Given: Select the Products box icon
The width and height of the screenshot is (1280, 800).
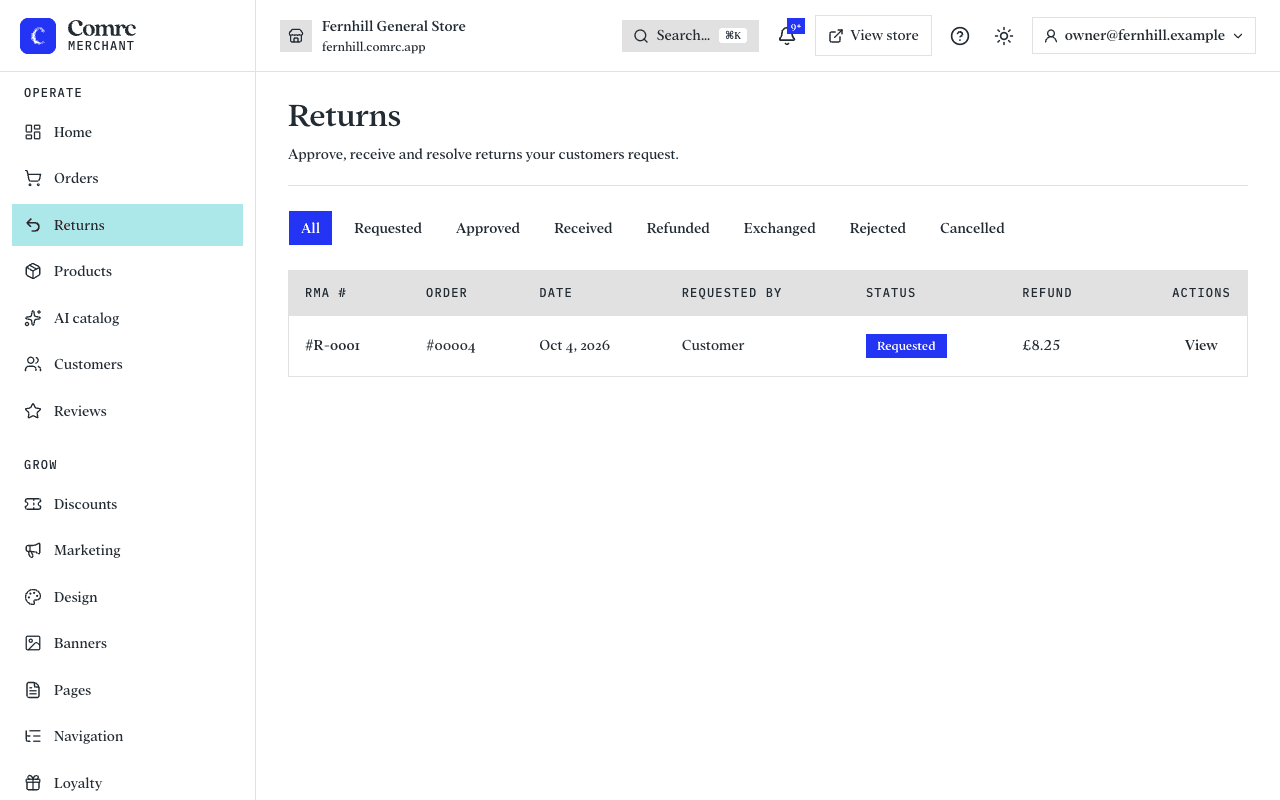Looking at the screenshot, I should coord(33,271).
